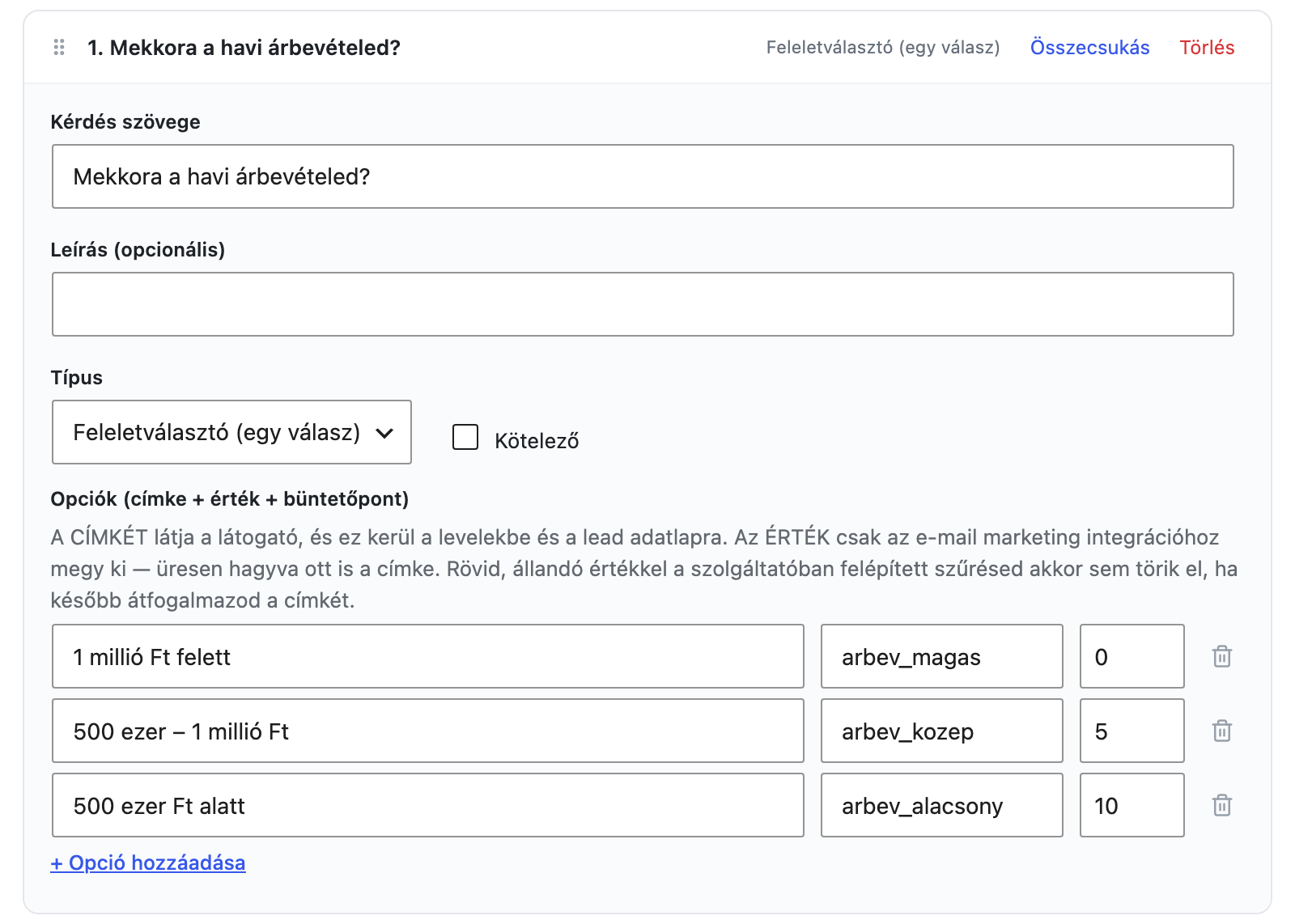
Task: Collapse the question via Összecsukás
Action: [x=1089, y=48]
